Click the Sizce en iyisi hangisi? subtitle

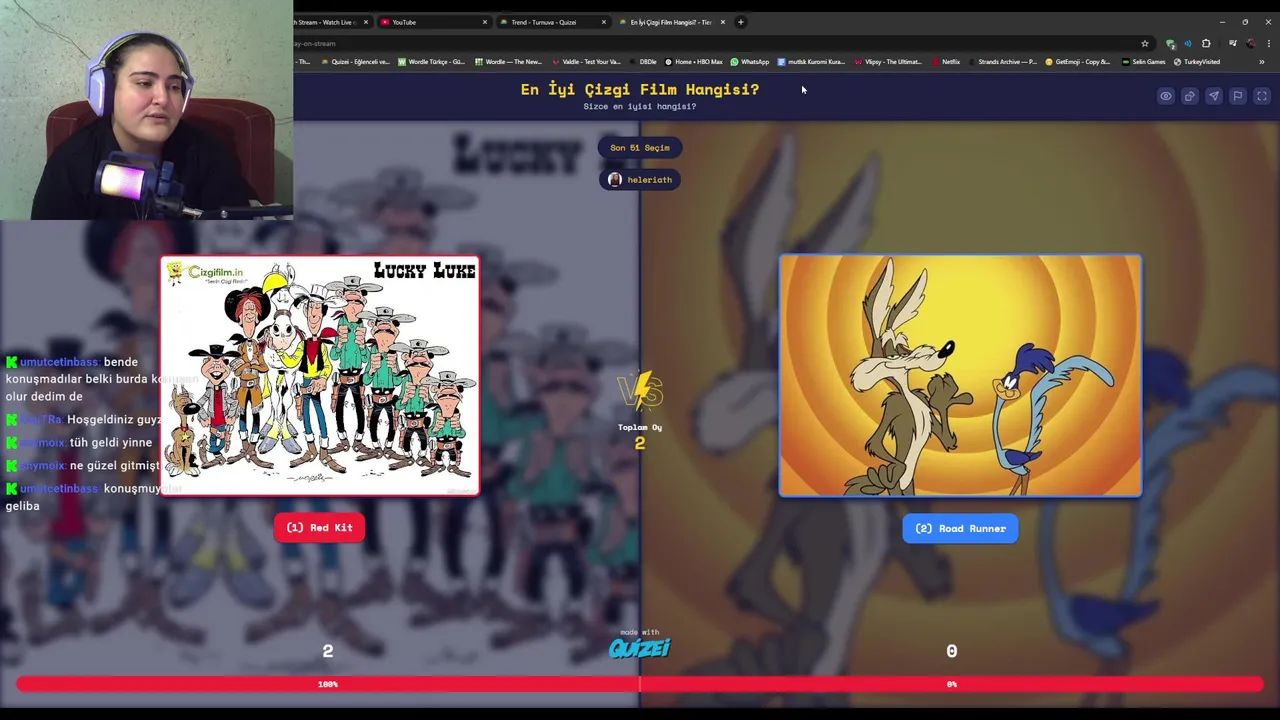click(x=640, y=106)
